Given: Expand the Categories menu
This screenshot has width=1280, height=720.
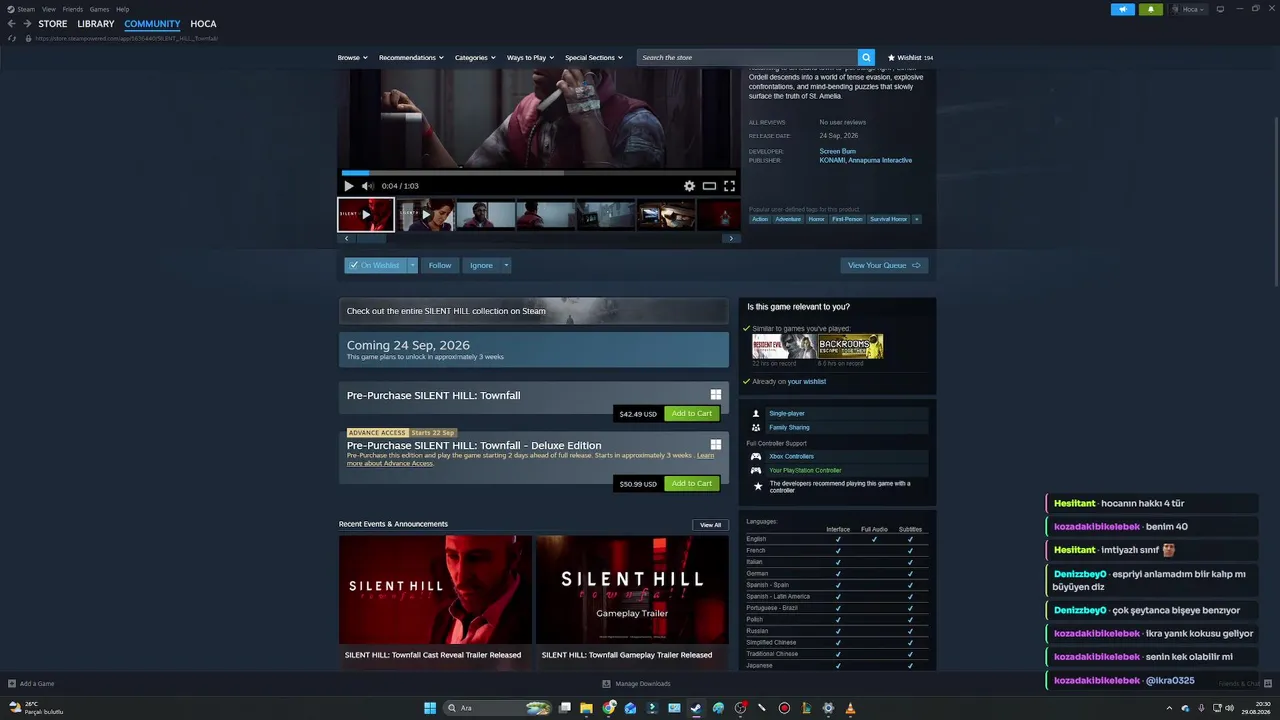Looking at the screenshot, I should 475,58.
